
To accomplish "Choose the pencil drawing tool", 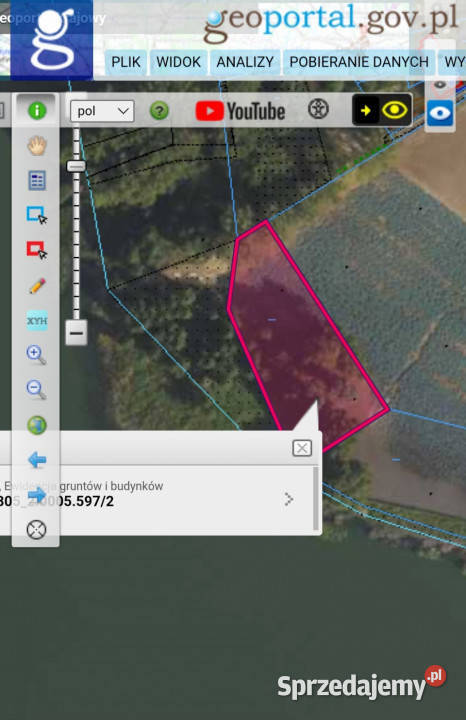I will pos(37,286).
